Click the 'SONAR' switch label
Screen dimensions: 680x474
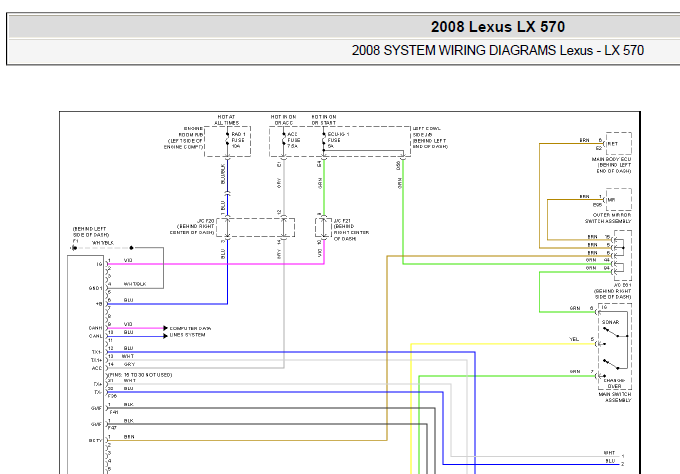[x=610, y=322]
